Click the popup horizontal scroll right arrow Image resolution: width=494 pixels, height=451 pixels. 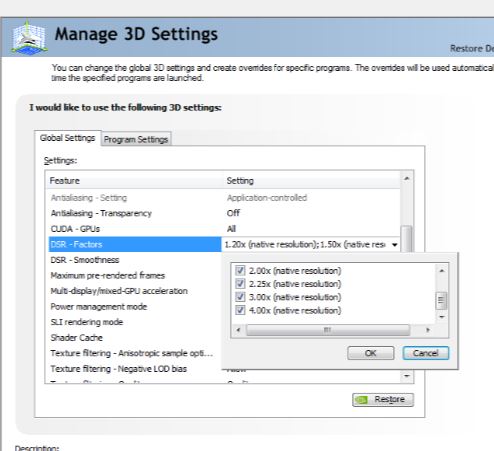pos(428,330)
